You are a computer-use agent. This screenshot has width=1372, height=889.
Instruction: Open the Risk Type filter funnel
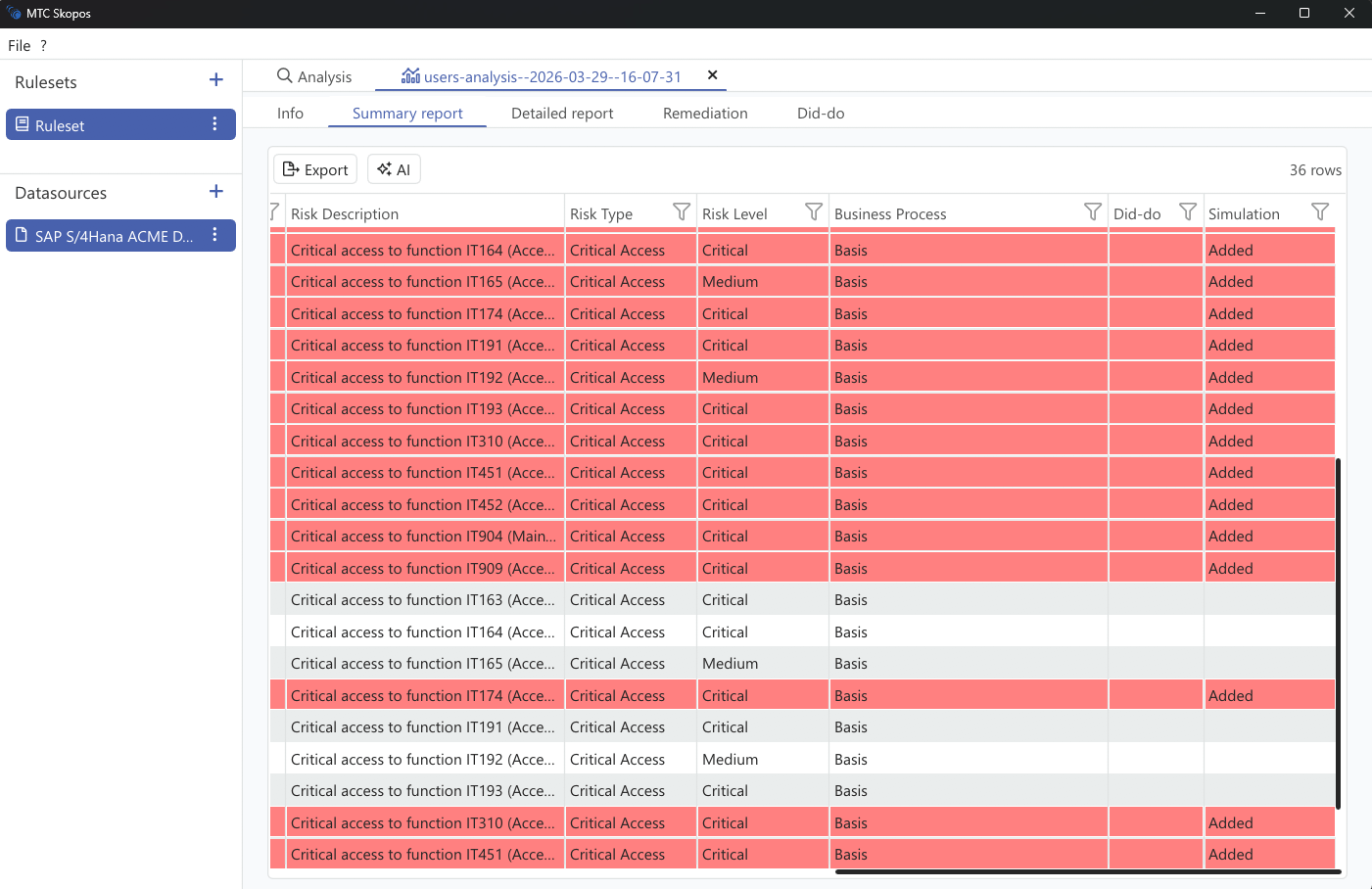pos(681,211)
